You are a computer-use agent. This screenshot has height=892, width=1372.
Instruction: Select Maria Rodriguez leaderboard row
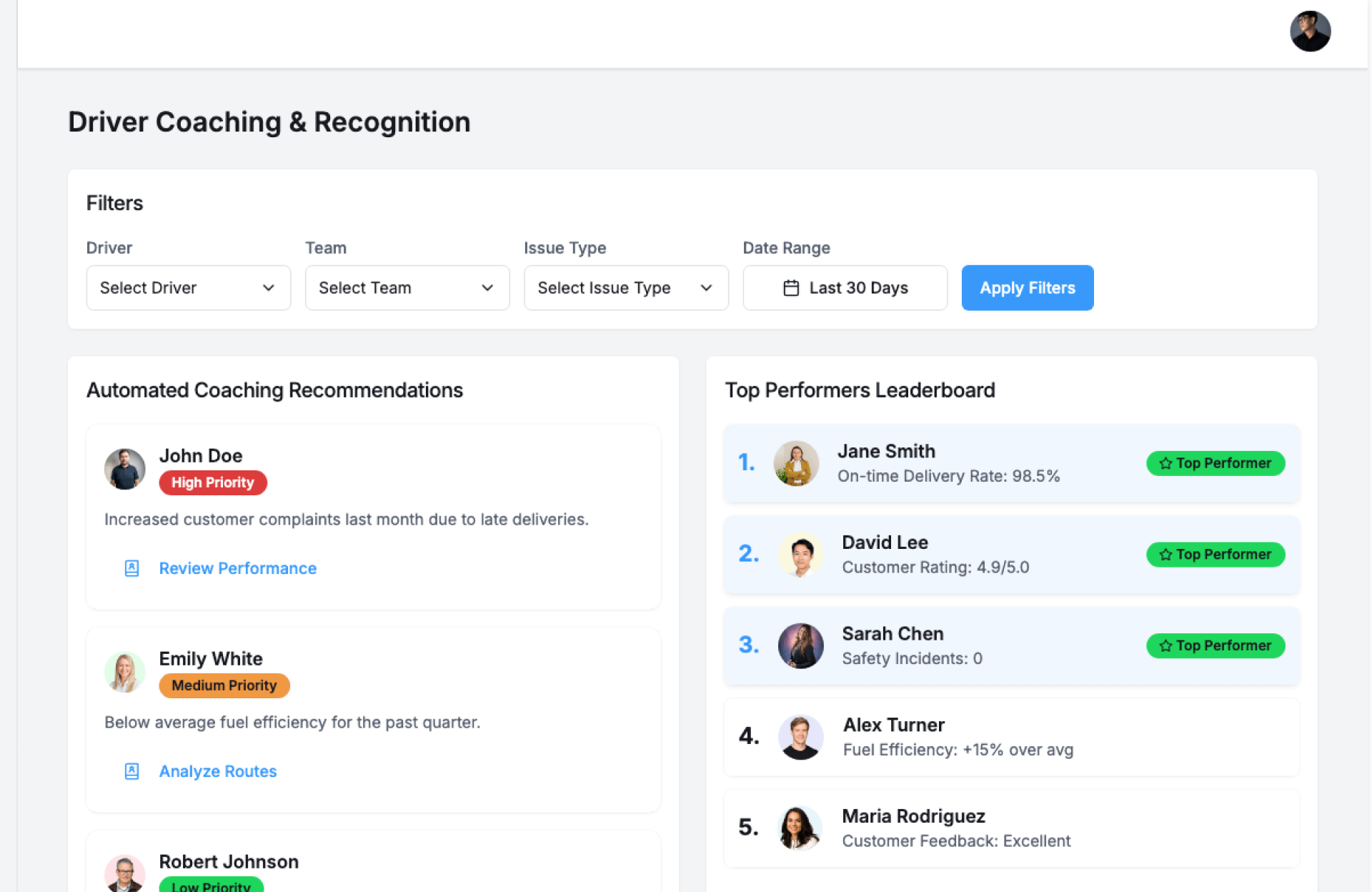click(x=1010, y=828)
